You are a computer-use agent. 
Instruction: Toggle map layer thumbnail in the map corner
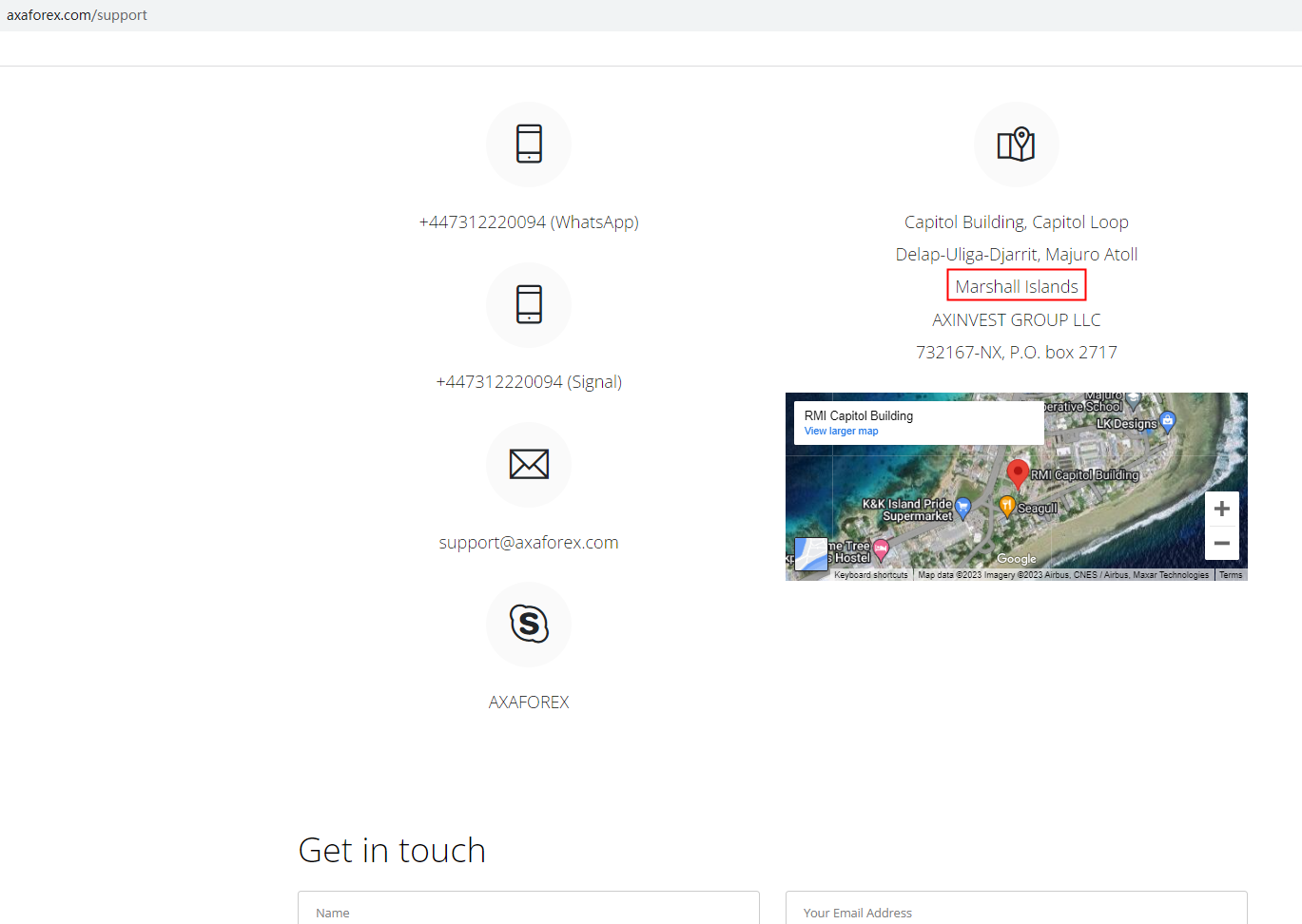pos(810,553)
